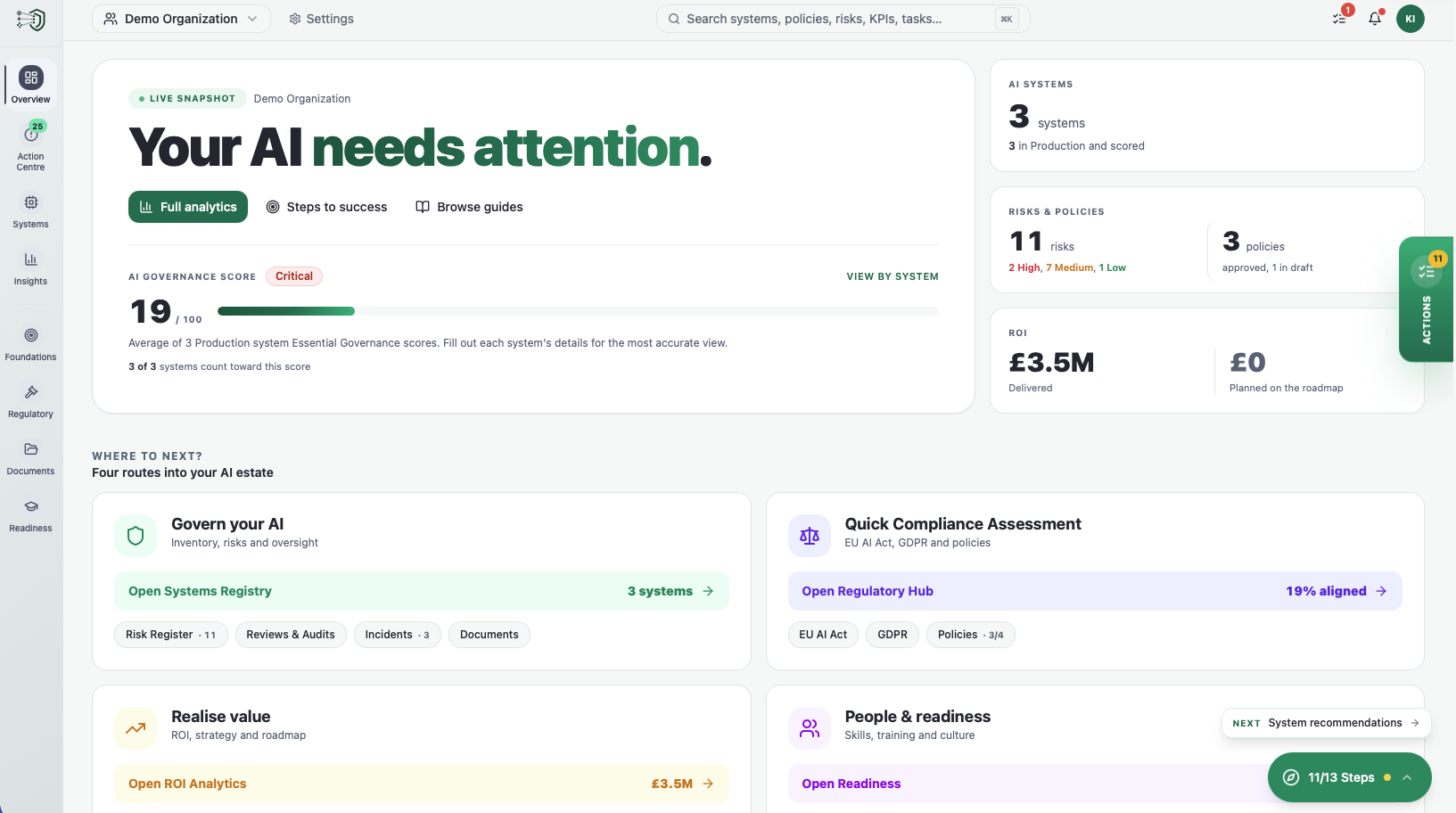Click the Realise value trend icon
This screenshot has width=1456, height=813.
tap(136, 728)
